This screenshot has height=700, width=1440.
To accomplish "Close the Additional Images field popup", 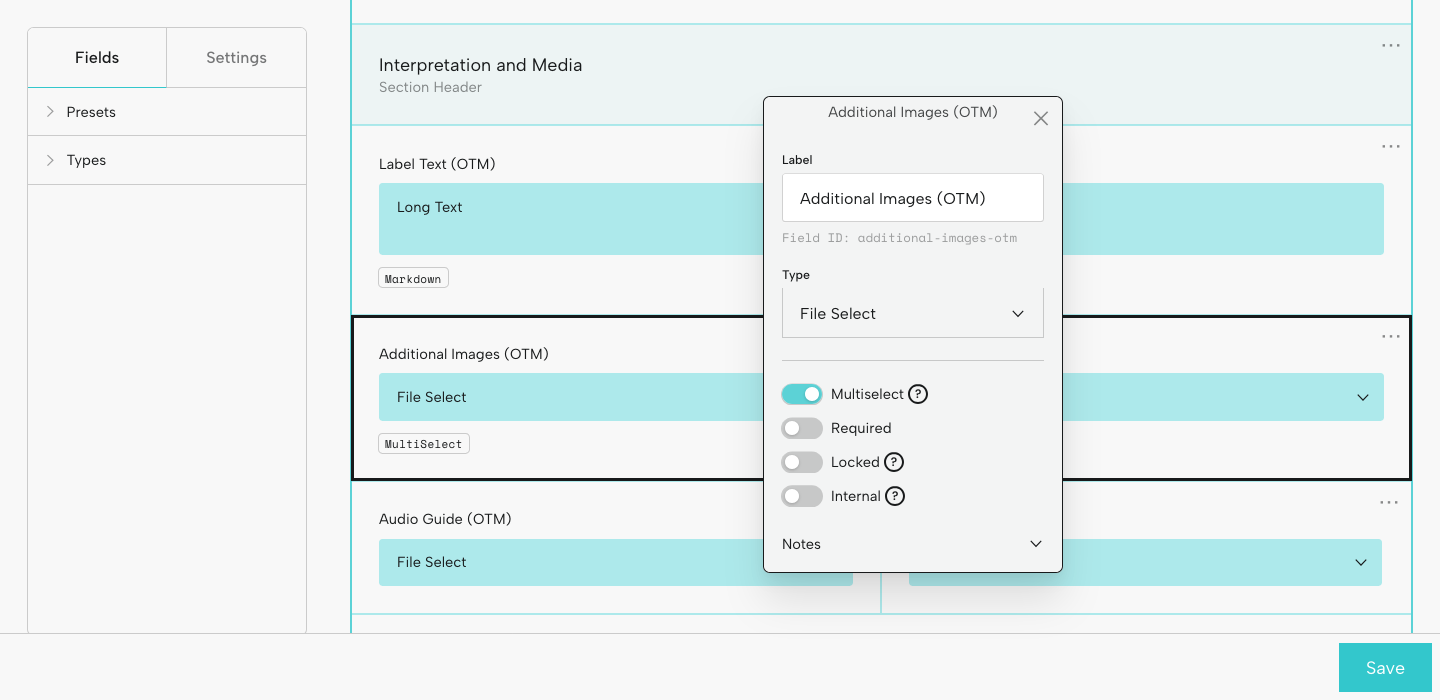I will coord(1040,119).
